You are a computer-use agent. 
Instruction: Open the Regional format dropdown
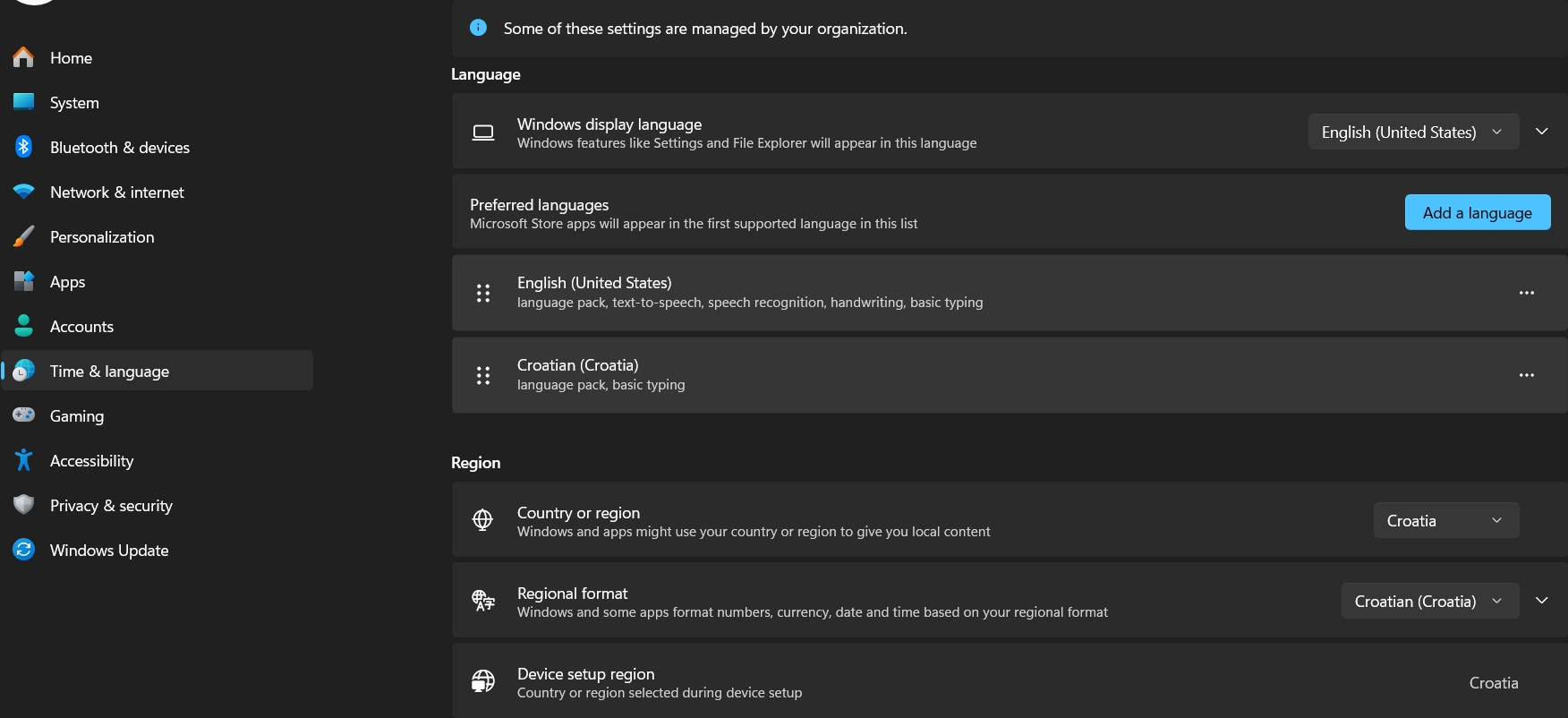pos(1429,601)
